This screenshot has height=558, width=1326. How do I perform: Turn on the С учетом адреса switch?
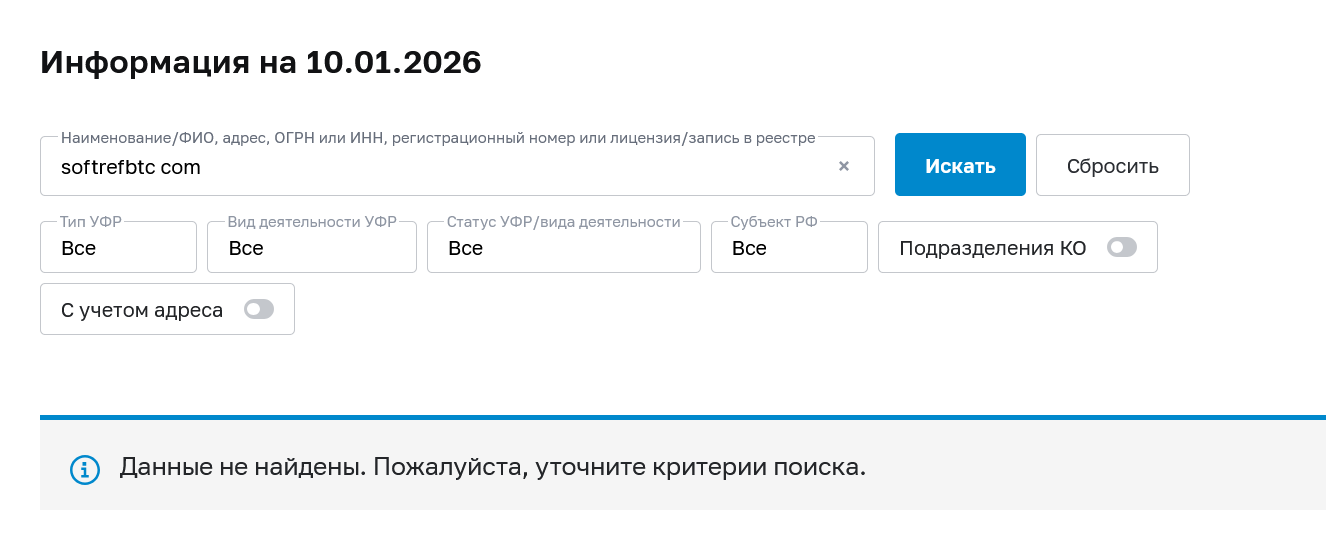point(259,310)
